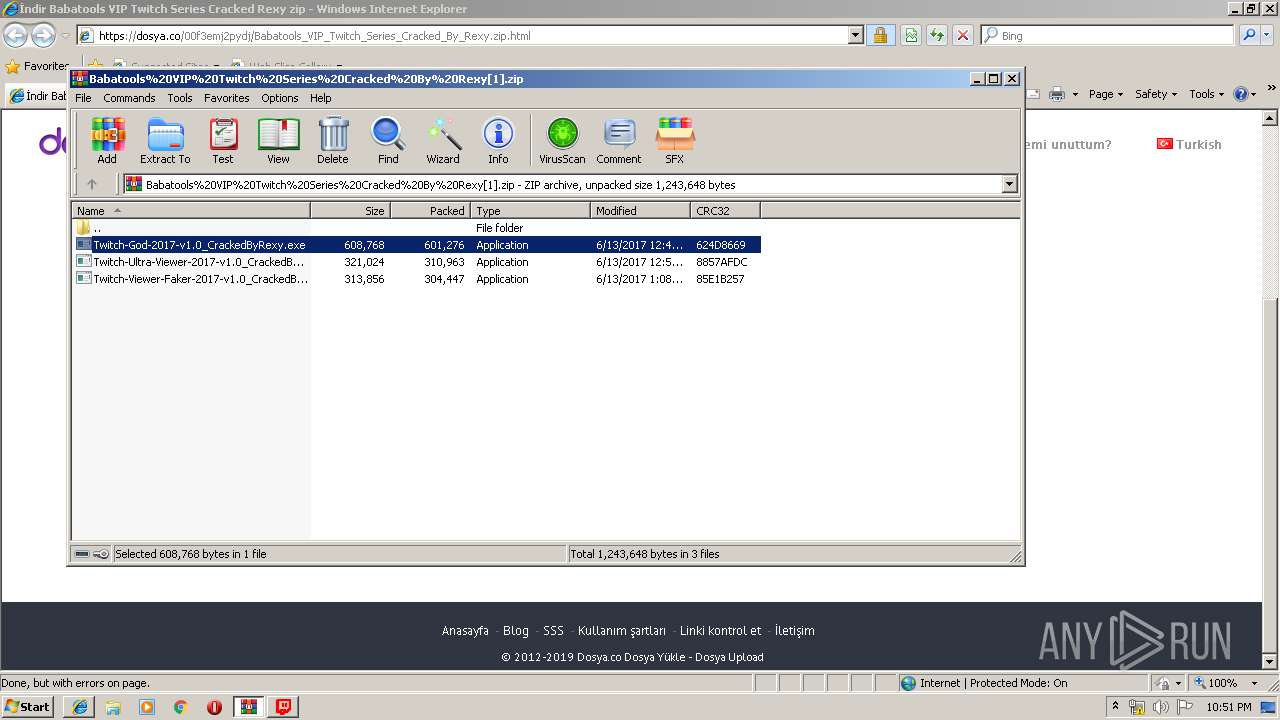Refresh the page in Internet Explorer
This screenshot has width=1280, height=720.
[x=937, y=35]
